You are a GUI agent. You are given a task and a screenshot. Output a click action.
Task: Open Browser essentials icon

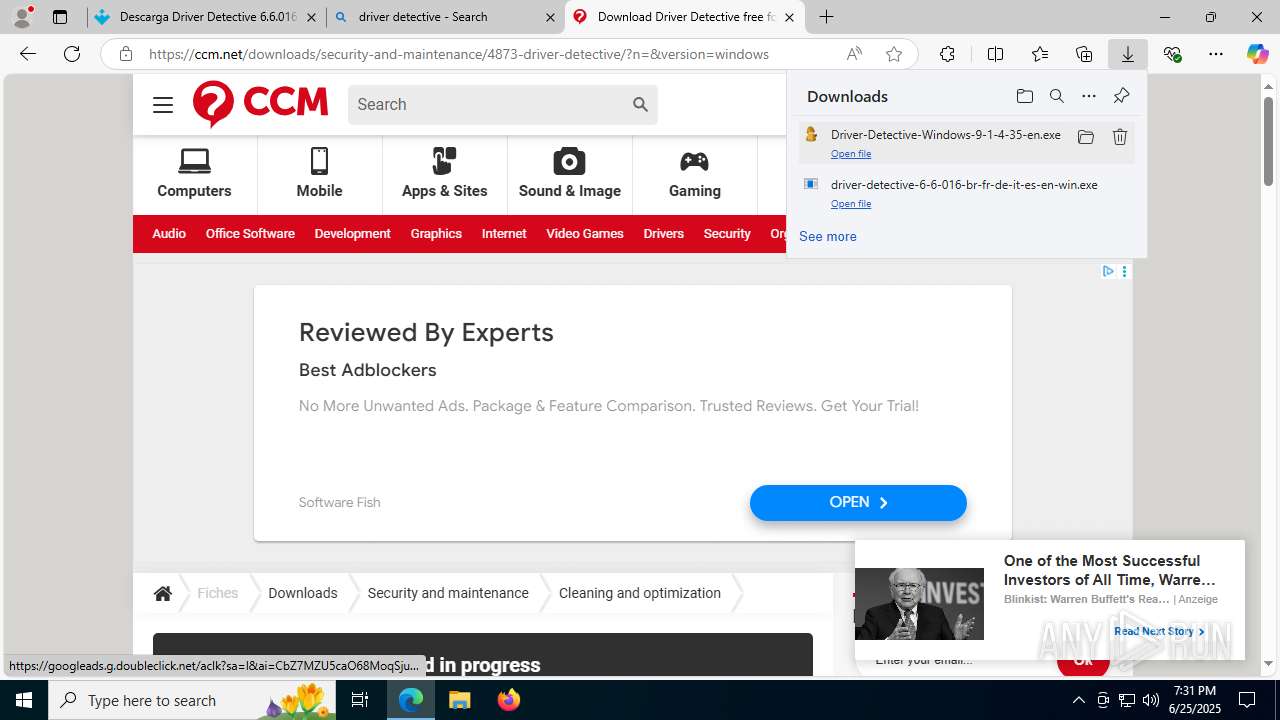point(1172,54)
